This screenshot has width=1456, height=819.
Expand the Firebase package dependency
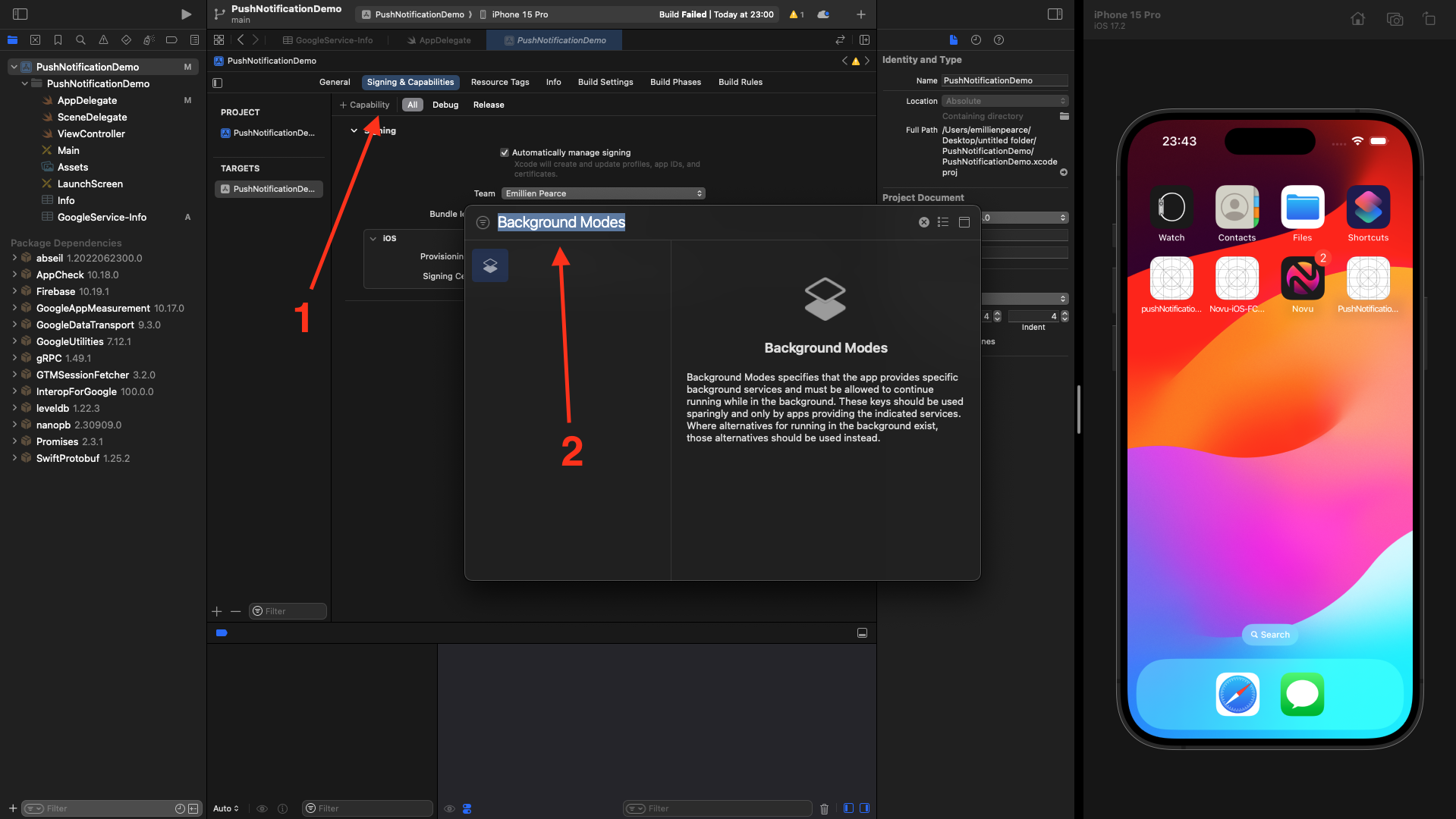(14, 291)
